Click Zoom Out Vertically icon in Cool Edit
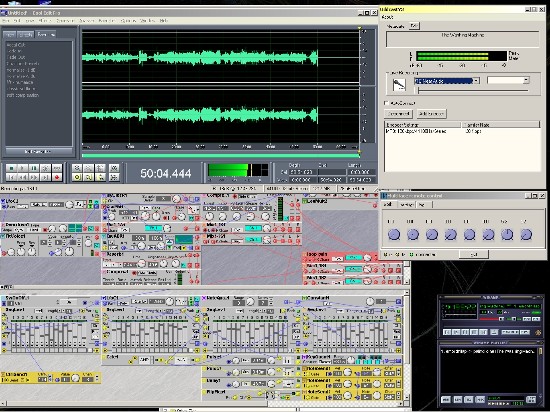Image resolution: width=550 pixels, height=412 pixels. [114, 177]
